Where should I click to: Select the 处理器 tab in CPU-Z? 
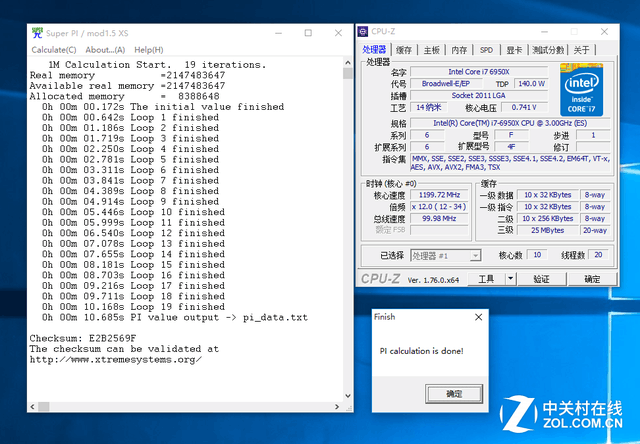(374, 49)
